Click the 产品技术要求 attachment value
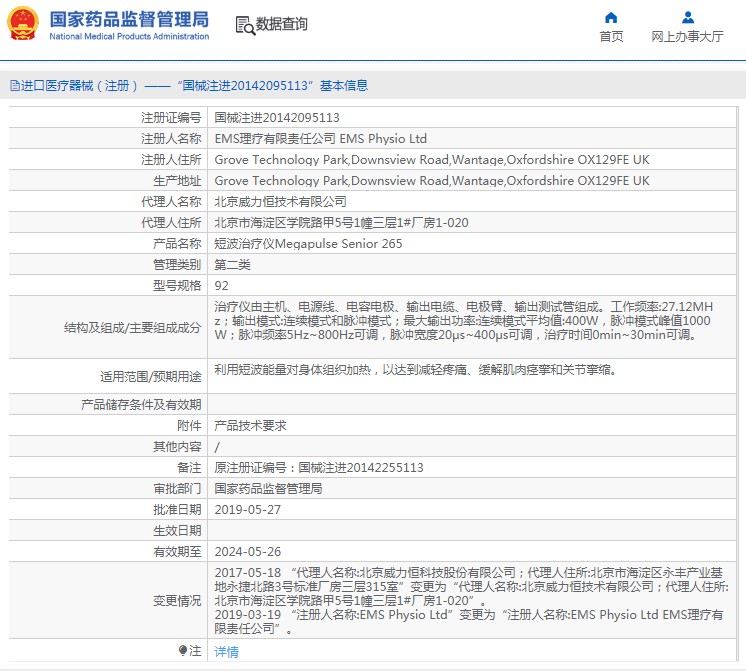Image resolution: width=746 pixels, height=671 pixels. (250, 425)
